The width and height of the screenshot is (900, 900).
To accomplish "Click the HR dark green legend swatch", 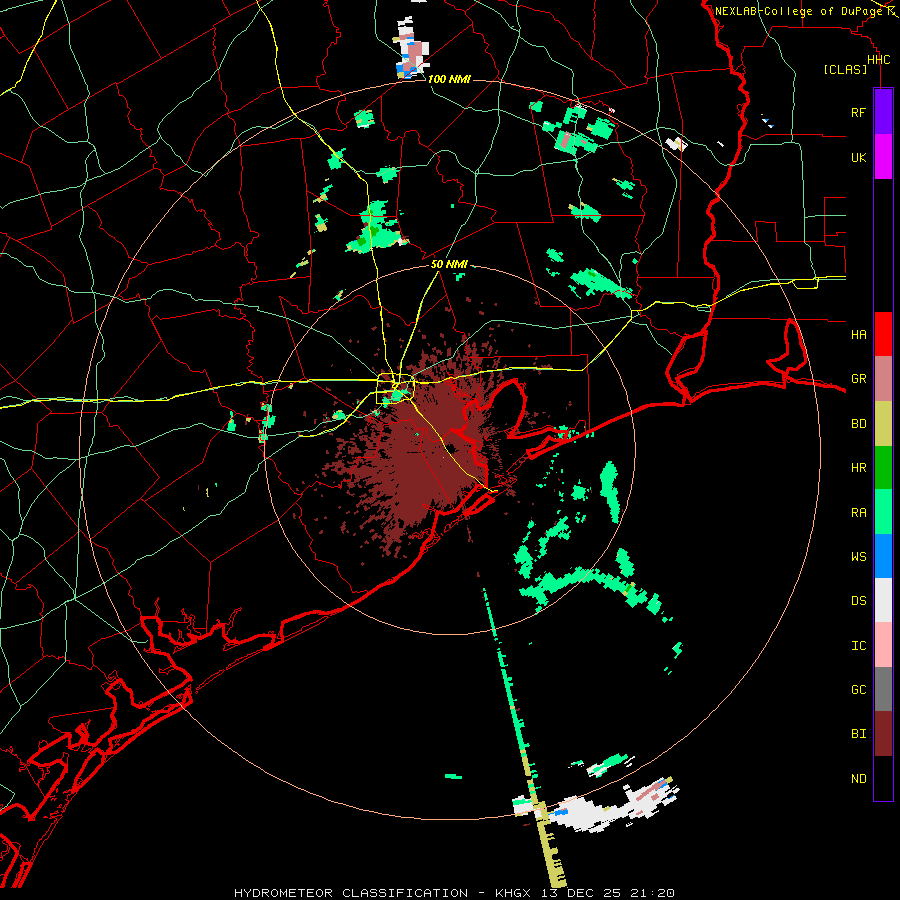I will coord(883,468).
